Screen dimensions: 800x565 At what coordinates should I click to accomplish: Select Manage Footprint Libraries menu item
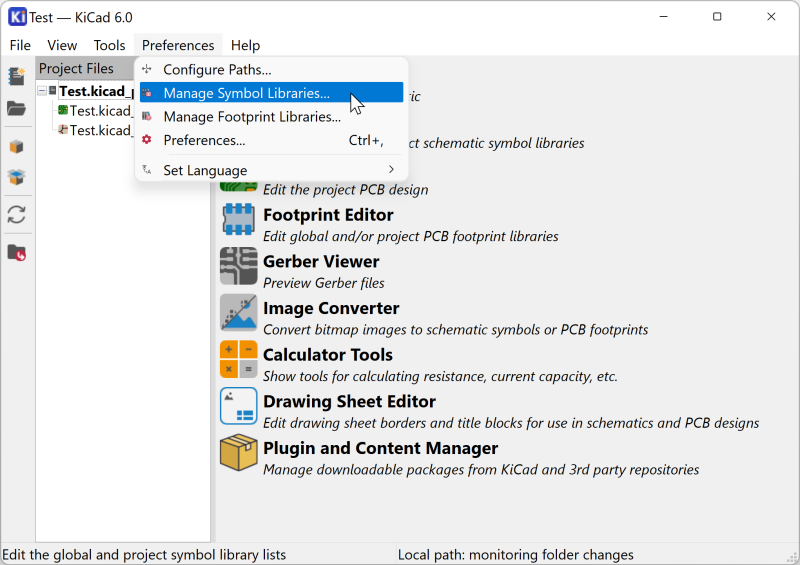[252, 117]
